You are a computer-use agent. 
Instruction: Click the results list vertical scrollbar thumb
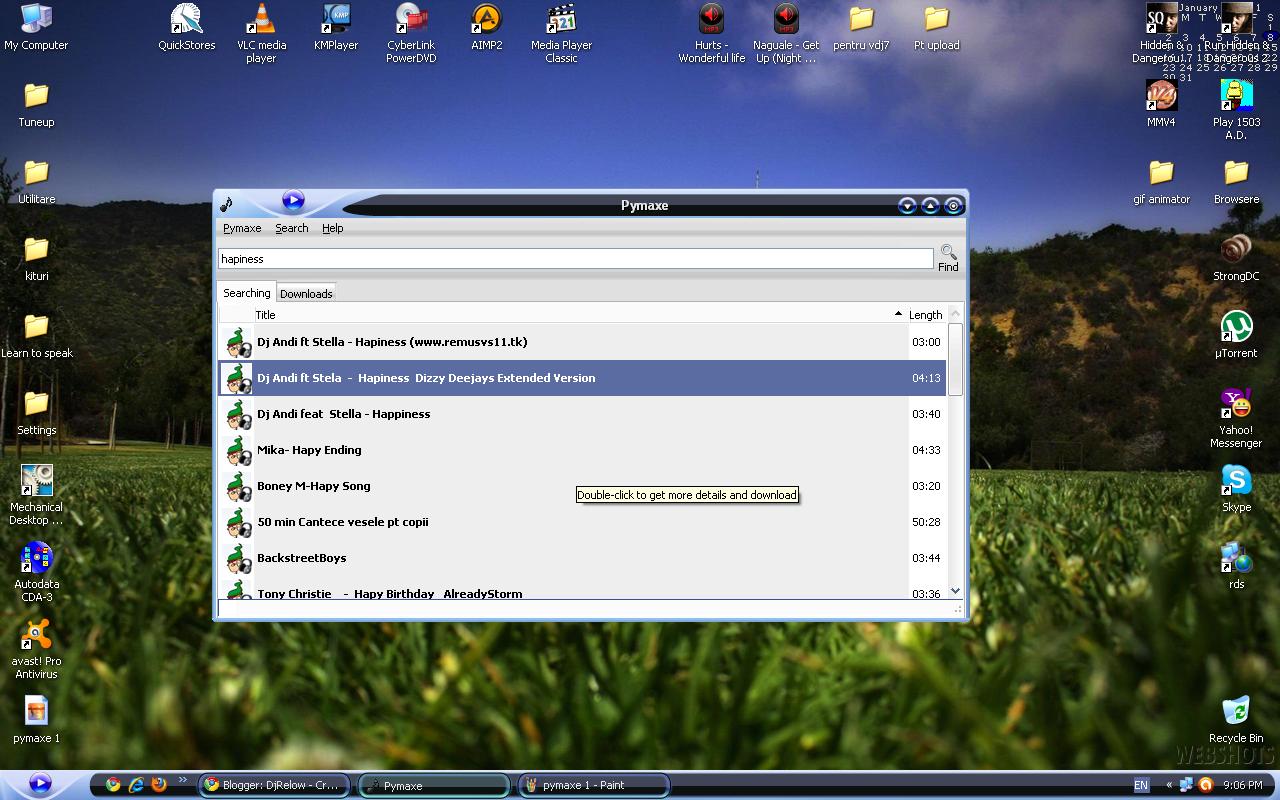click(955, 359)
